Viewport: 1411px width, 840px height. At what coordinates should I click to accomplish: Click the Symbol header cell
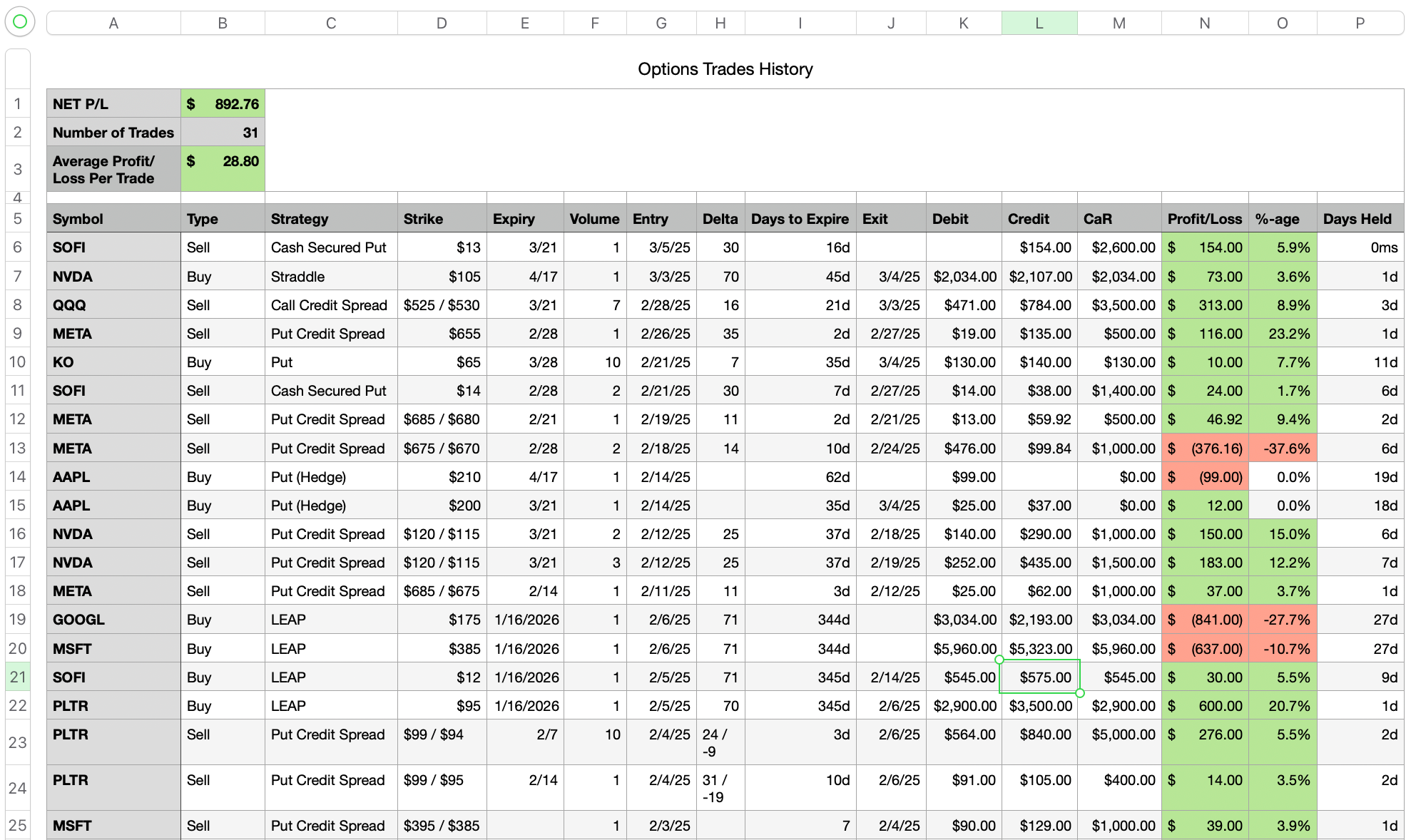pos(114,219)
